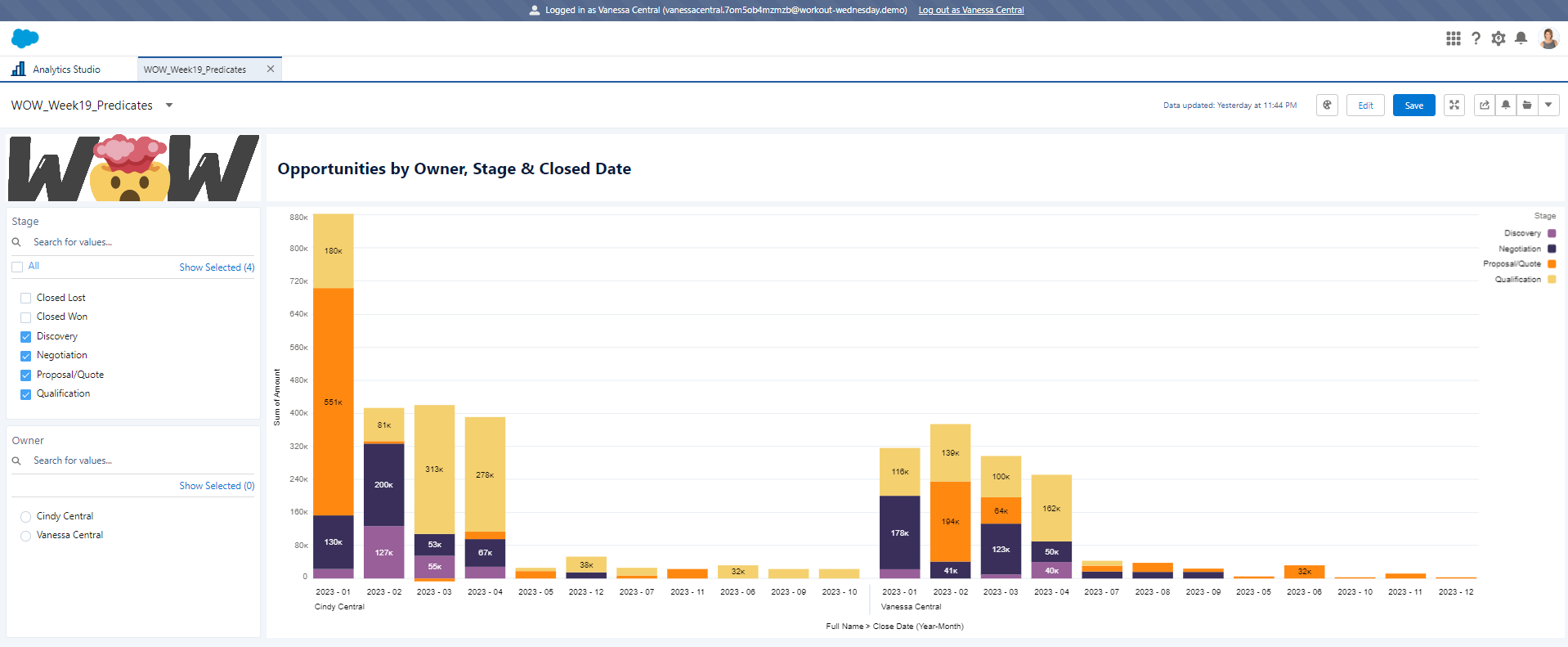Image resolution: width=1568 pixels, height=647 pixels.
Task: Click the 127k Discovery bar segment
Action: coord(384,552)
